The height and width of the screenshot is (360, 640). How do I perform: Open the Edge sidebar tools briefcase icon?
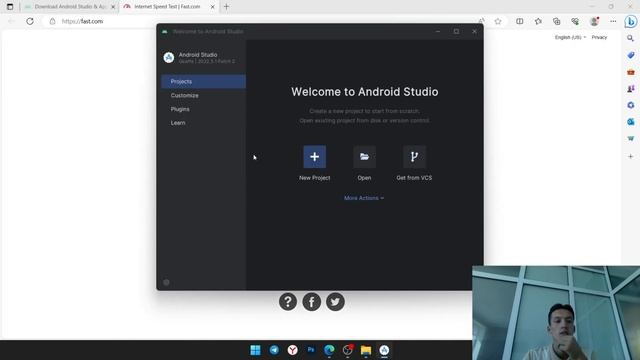[x=631, y=72]
